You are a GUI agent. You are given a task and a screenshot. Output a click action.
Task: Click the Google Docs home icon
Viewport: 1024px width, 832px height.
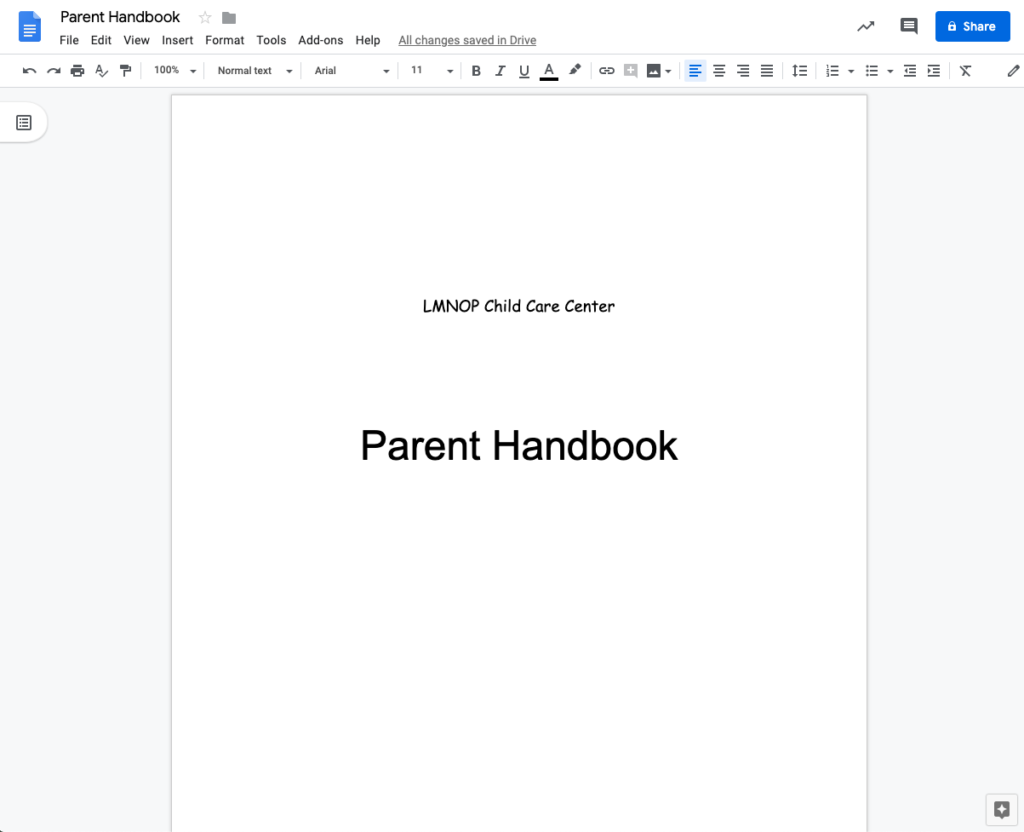tap(29, 26)
